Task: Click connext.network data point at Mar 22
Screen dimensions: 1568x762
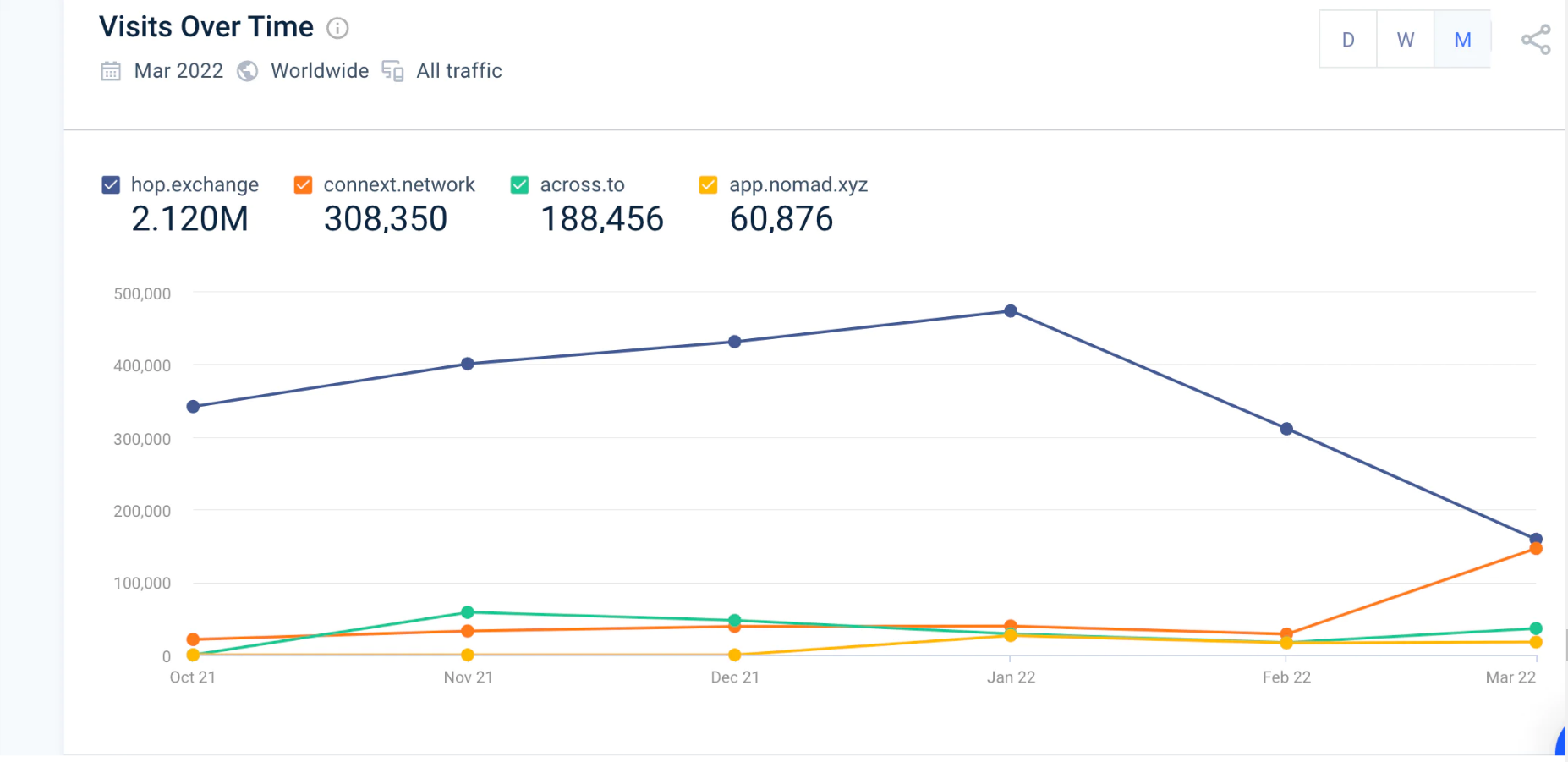Action: 1536,549
